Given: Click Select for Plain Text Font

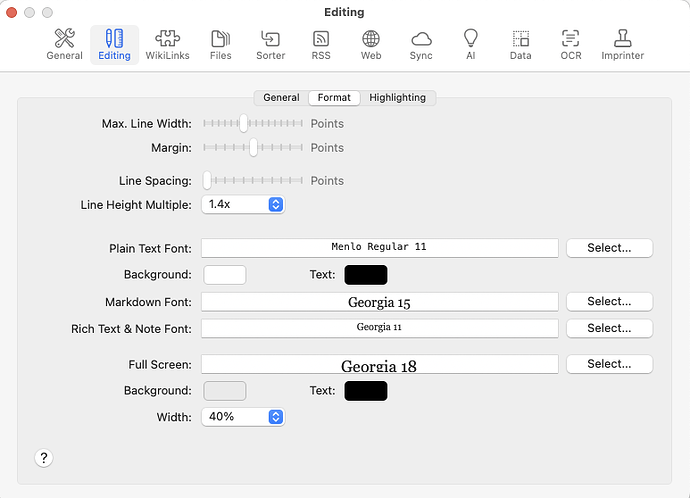Looking at the screenshot, I should click(x=609, y=247).
